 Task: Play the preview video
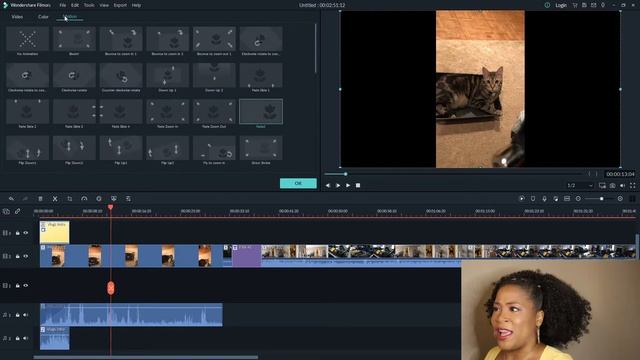click(x=348, y=185)
